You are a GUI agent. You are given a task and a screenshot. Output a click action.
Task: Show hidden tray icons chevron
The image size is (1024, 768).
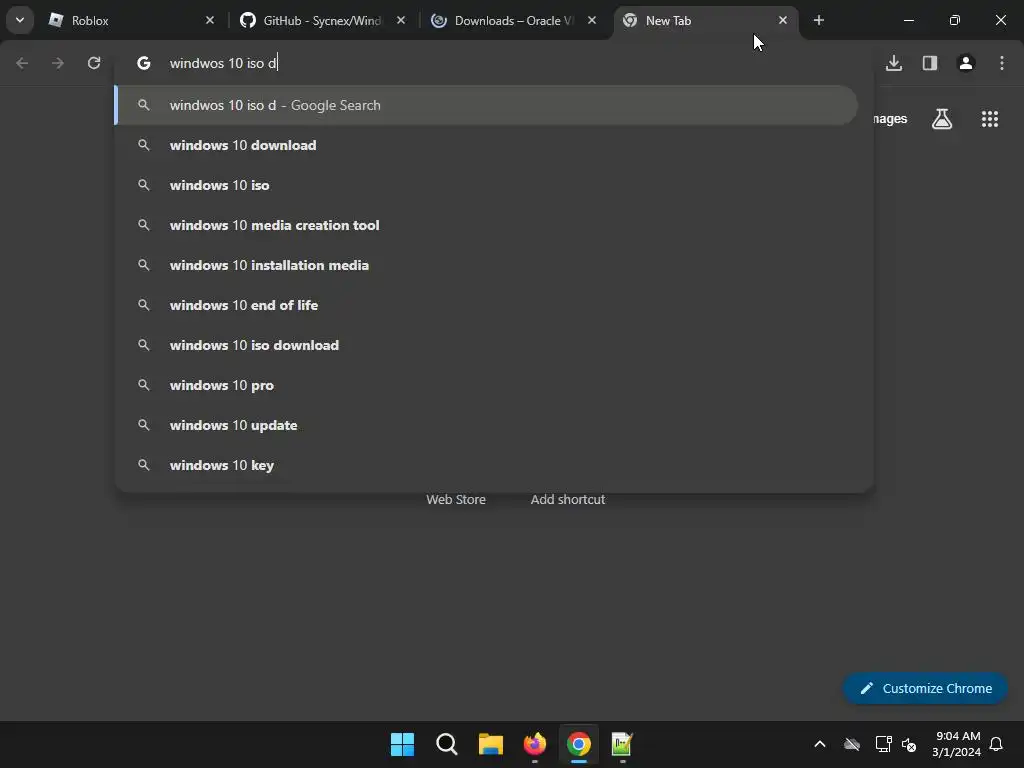pyautogui.click(x=820, y=744)
